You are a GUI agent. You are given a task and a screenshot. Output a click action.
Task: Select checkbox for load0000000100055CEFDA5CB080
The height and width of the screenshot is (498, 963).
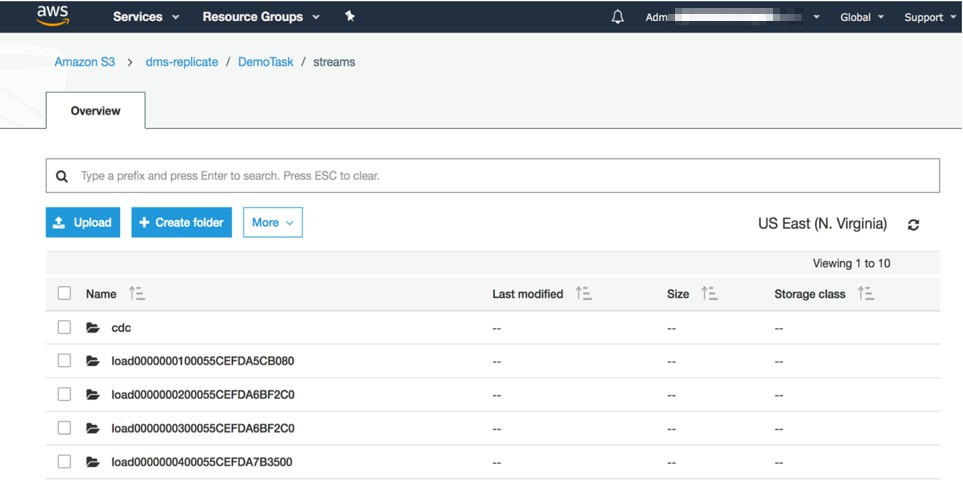point(64,360)
